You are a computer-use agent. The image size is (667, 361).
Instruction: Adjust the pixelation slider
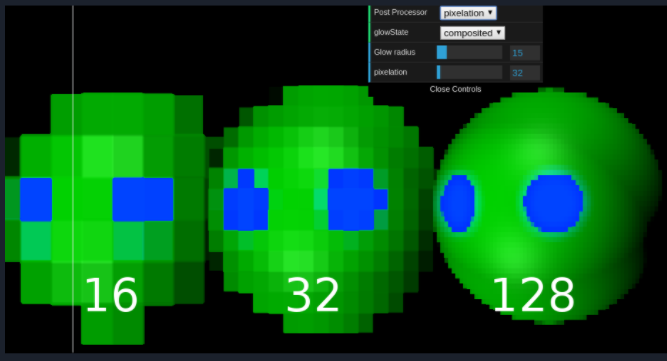click(470, 72)
